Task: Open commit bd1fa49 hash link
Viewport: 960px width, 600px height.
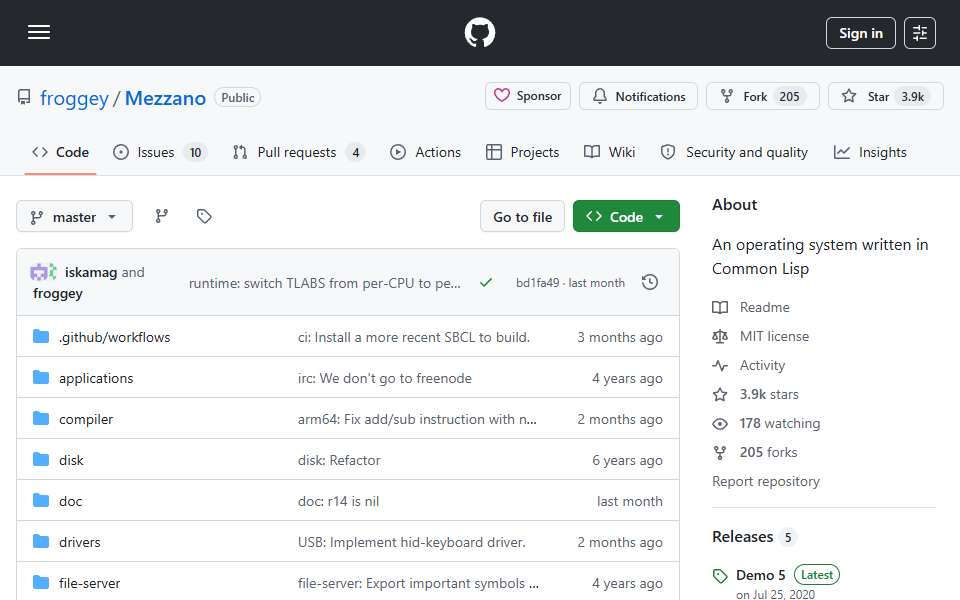Action: (538, 283)
